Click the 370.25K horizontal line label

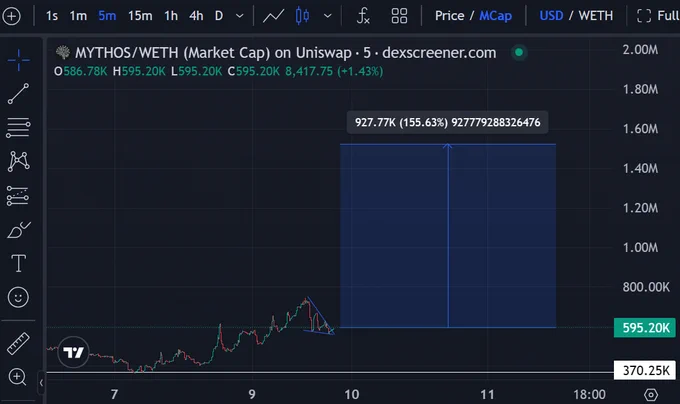click(x=645, y=371)
